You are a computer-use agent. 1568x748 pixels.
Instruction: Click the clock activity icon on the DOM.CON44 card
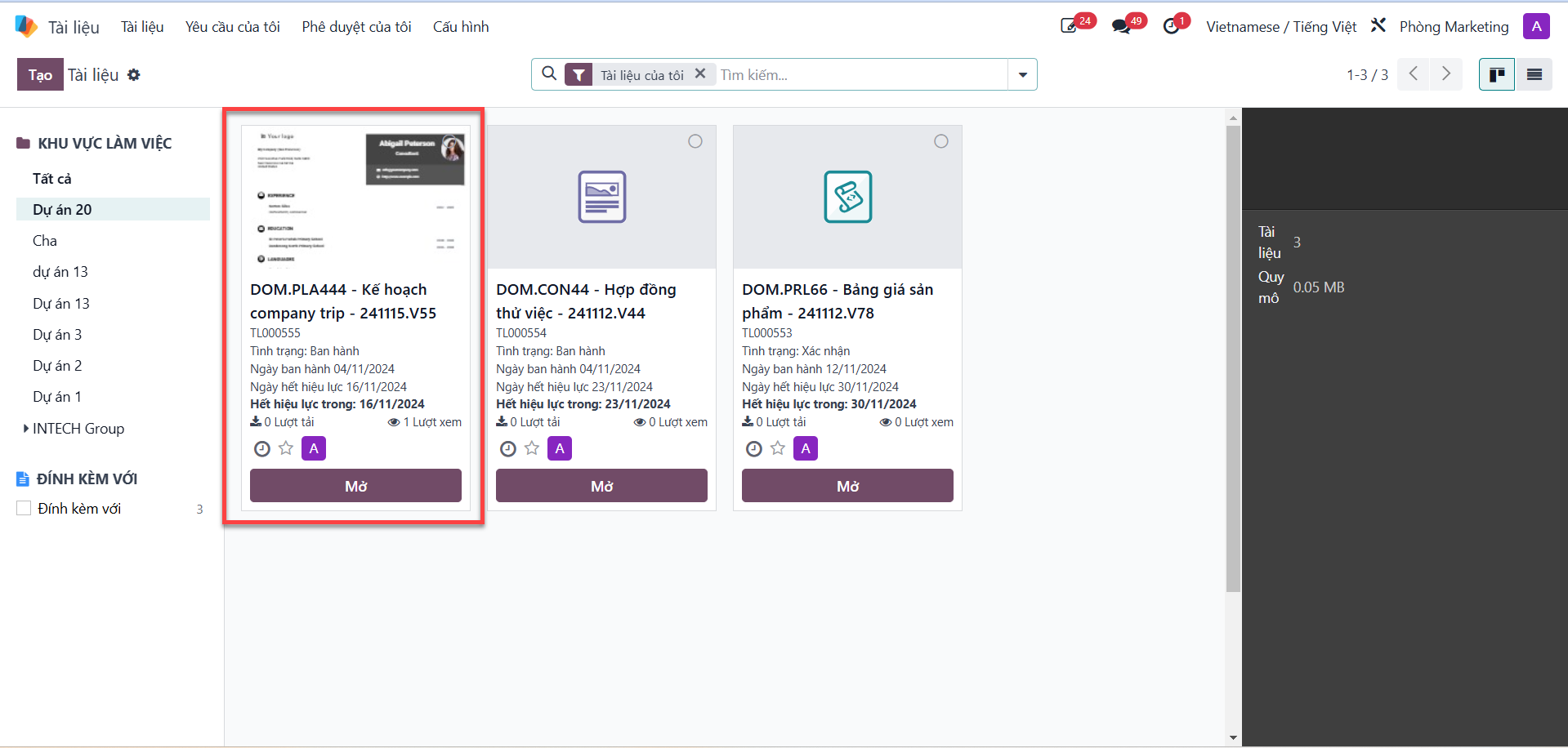click(508, 448)
